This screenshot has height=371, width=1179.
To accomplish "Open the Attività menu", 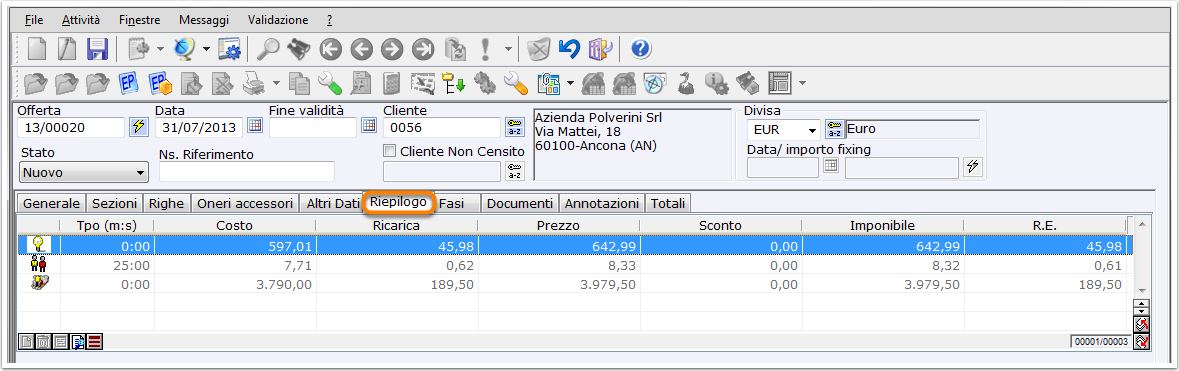I will coord(80,20).
